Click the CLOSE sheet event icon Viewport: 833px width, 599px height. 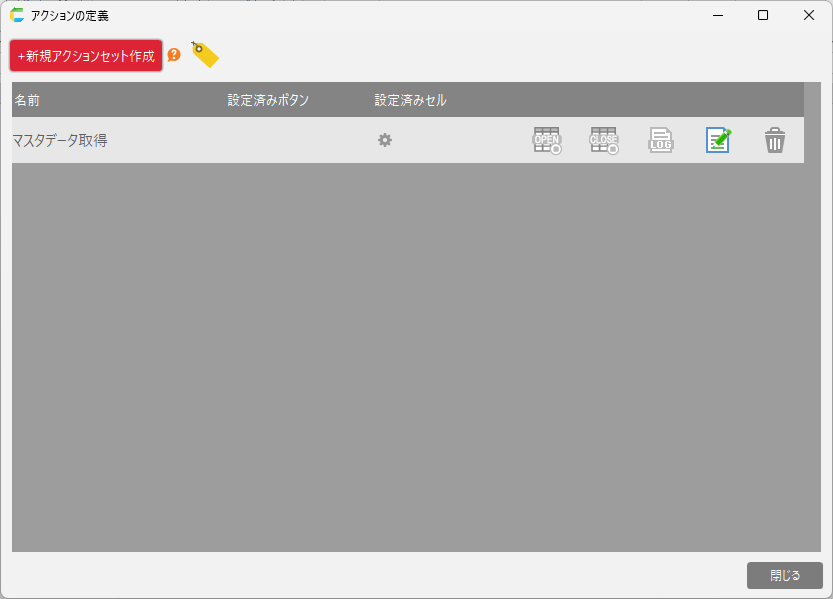click(x=604, y=141)
